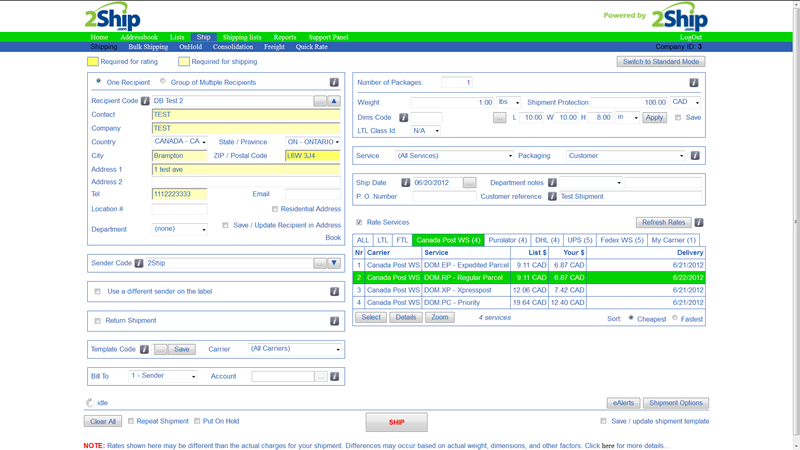This screenshot has width=800, height=450.
Task: Click LogOut link
Action: pos(691,37)
